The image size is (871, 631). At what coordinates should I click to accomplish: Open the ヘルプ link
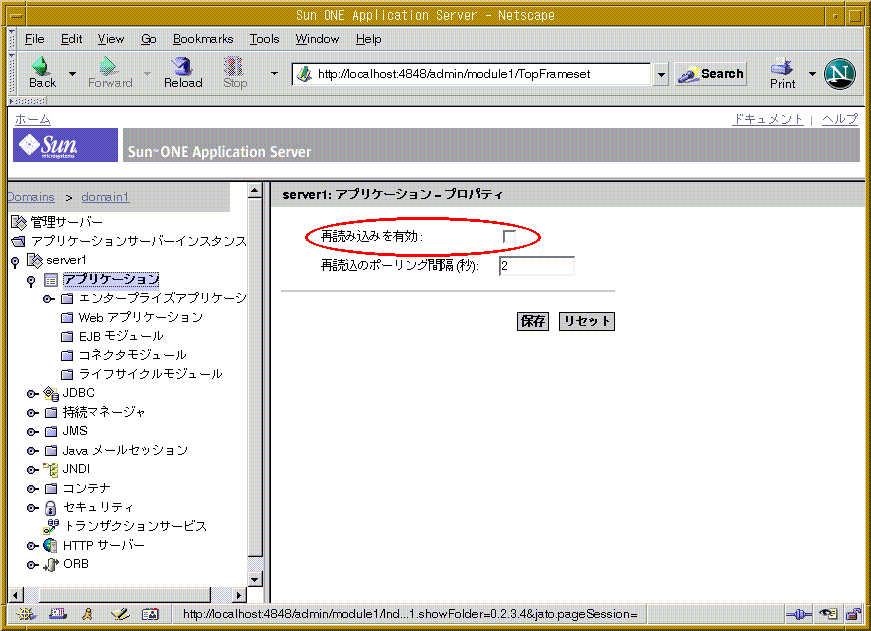[840, 119]
